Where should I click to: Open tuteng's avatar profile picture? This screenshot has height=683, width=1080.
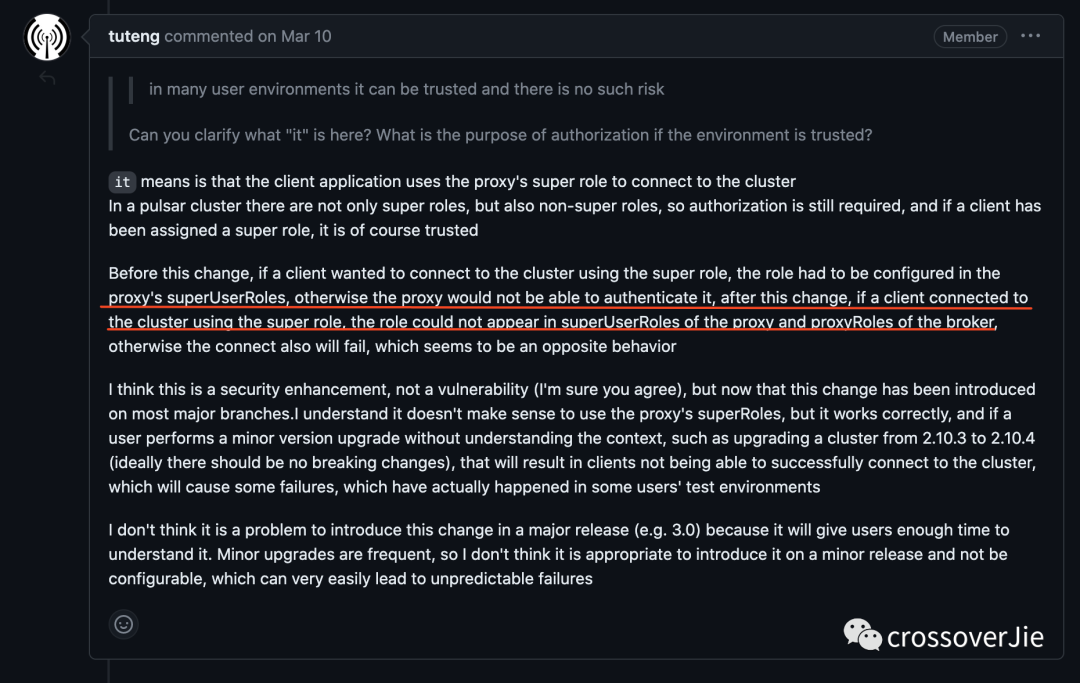click(x=47, y=37)
